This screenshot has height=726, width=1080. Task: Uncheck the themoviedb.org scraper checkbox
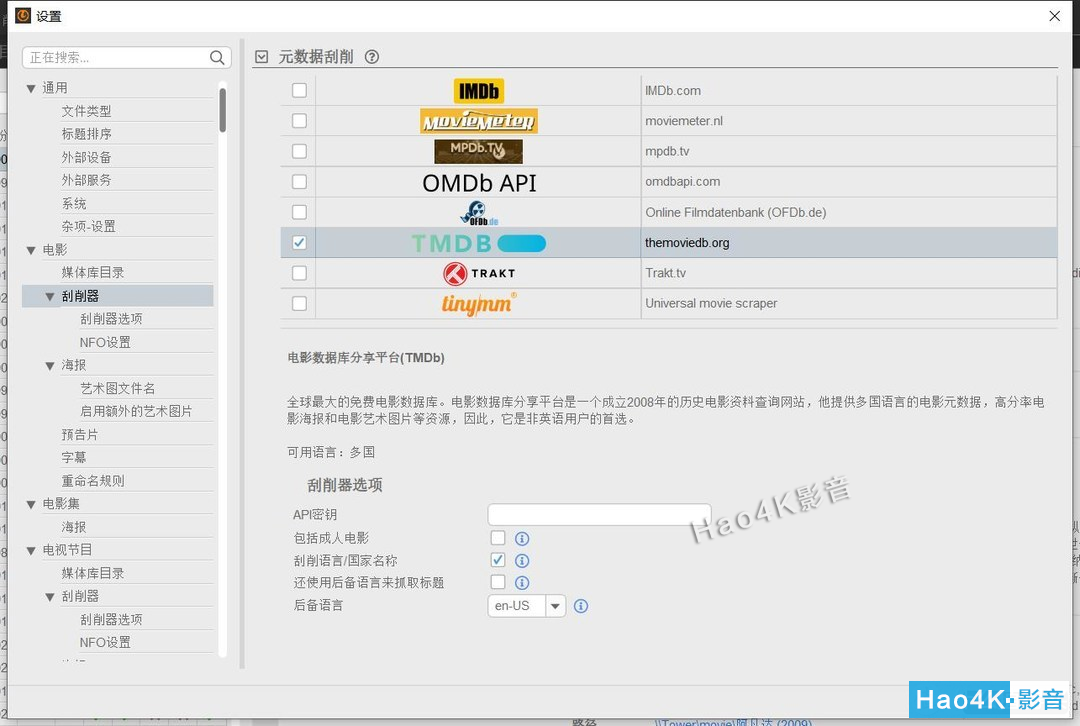[299, 242]
